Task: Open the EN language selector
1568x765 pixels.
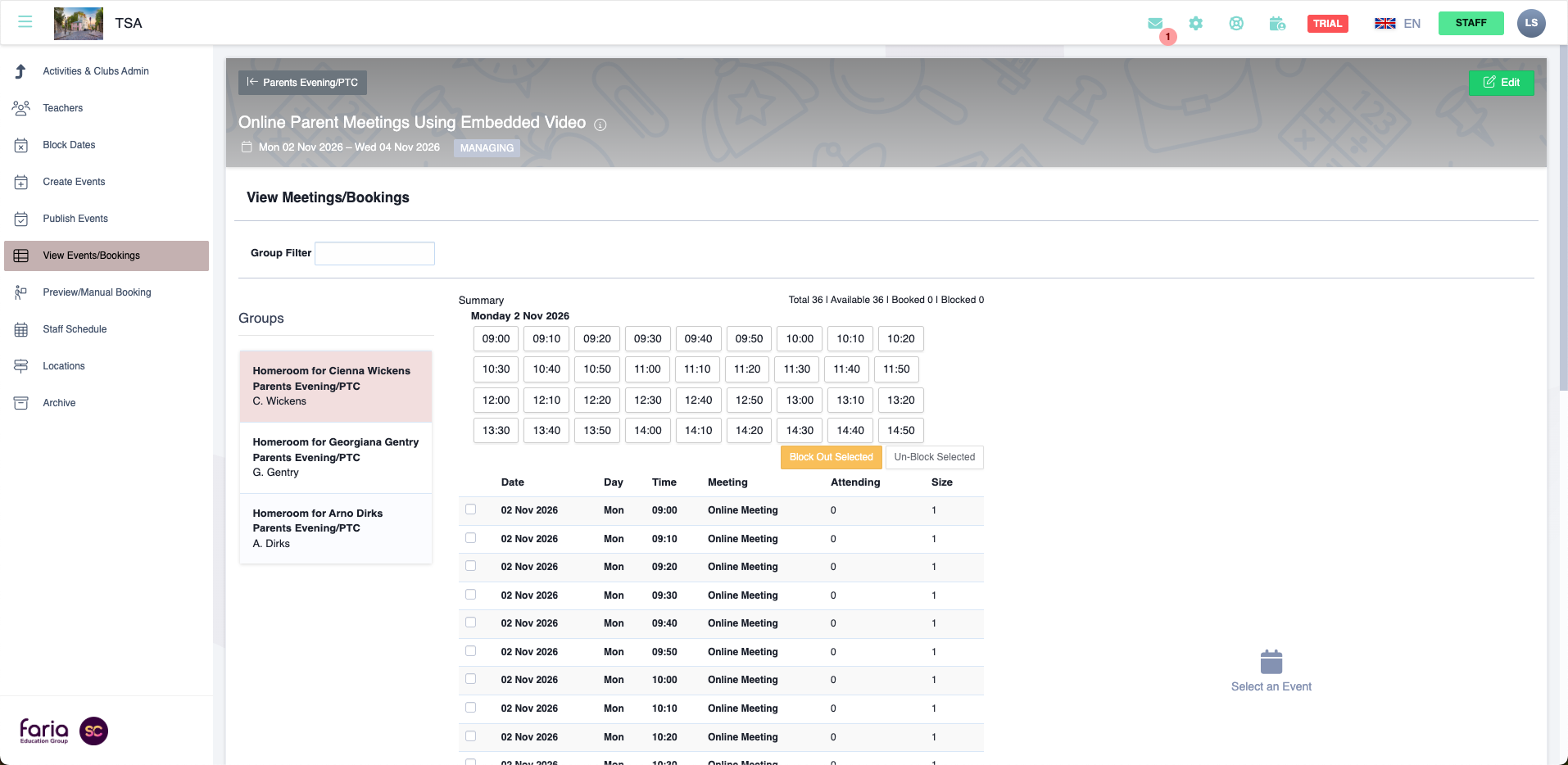Action: 1398,24
